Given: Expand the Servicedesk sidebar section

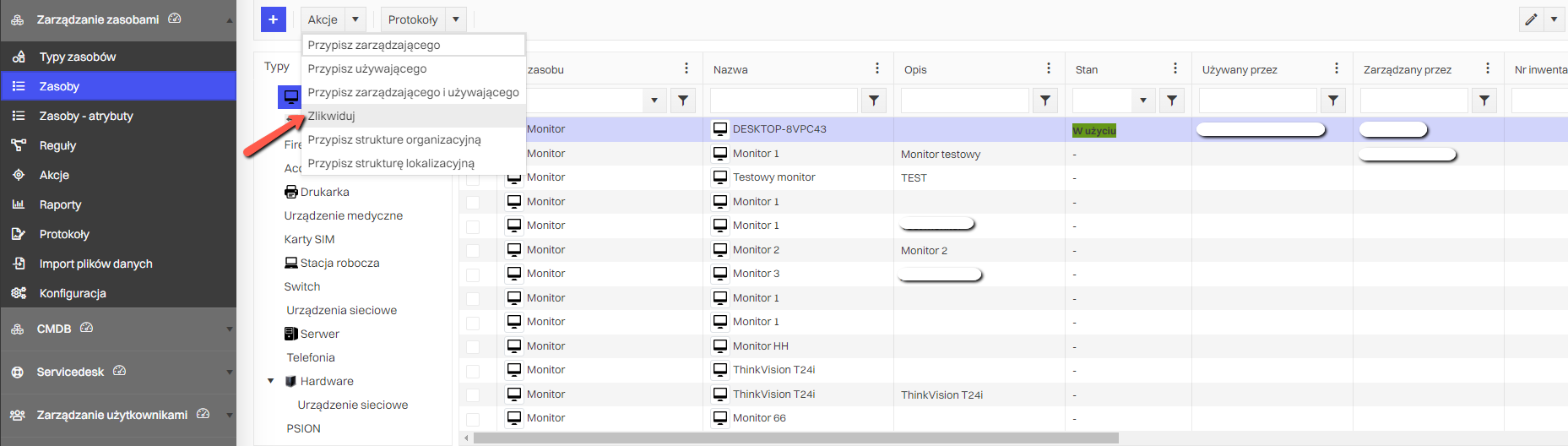Looking at the screenshot, I should tap(230, 372).
